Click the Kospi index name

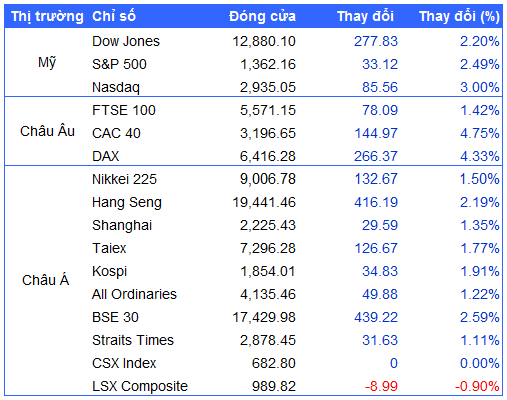(x=110, y=271)
